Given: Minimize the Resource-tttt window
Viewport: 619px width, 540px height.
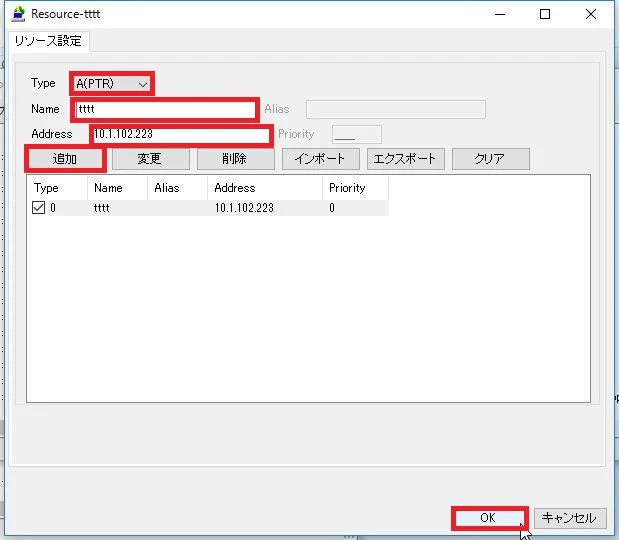Looking at the screenshot, I should (500, 14).
